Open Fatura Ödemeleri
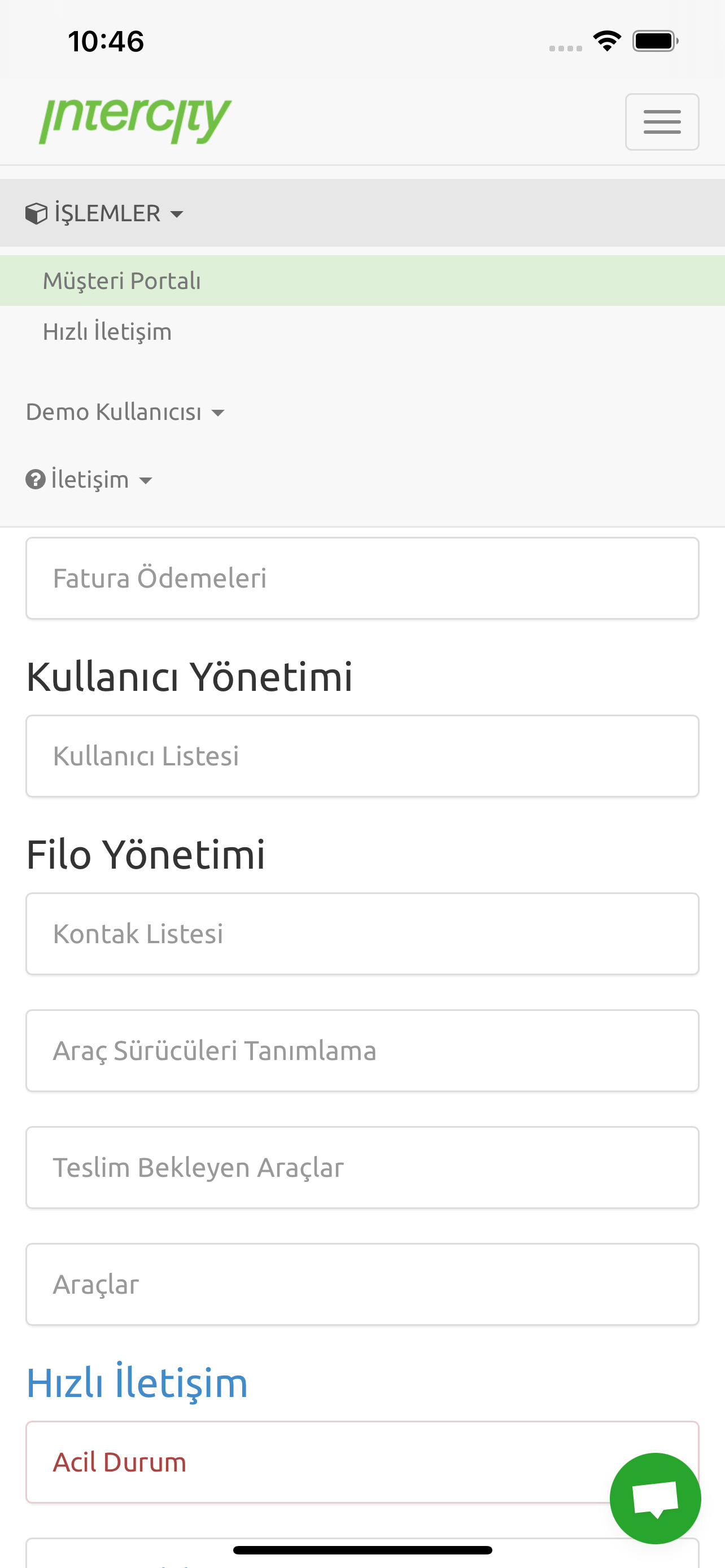Screen dimensions: 725x1568 point(362,578)
